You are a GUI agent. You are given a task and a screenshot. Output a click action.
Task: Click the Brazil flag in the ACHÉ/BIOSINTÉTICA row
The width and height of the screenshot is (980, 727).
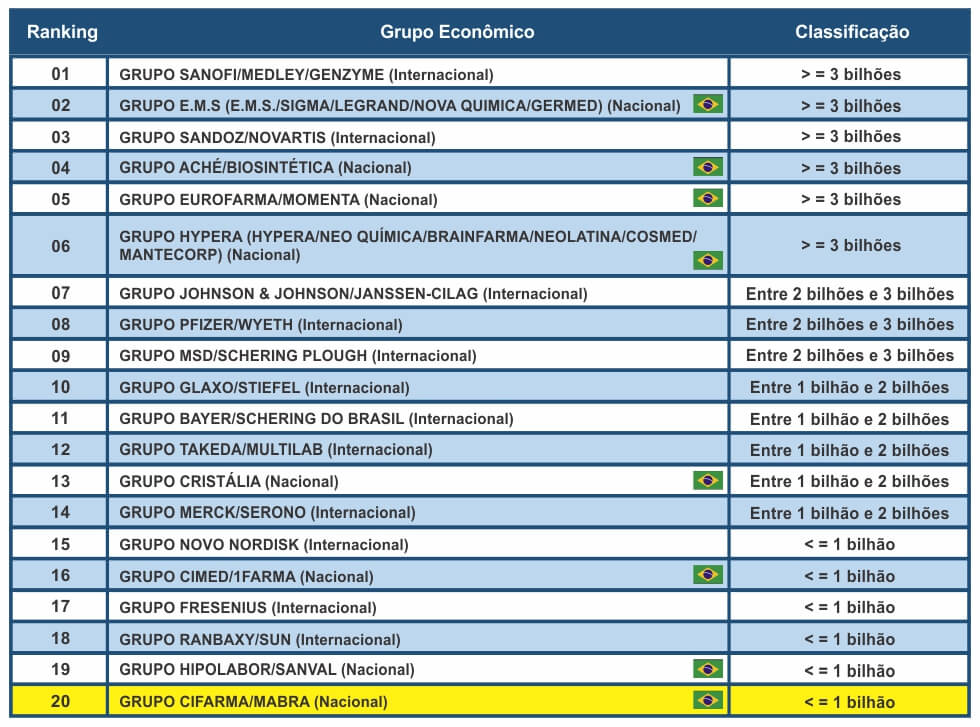[708, 166]
